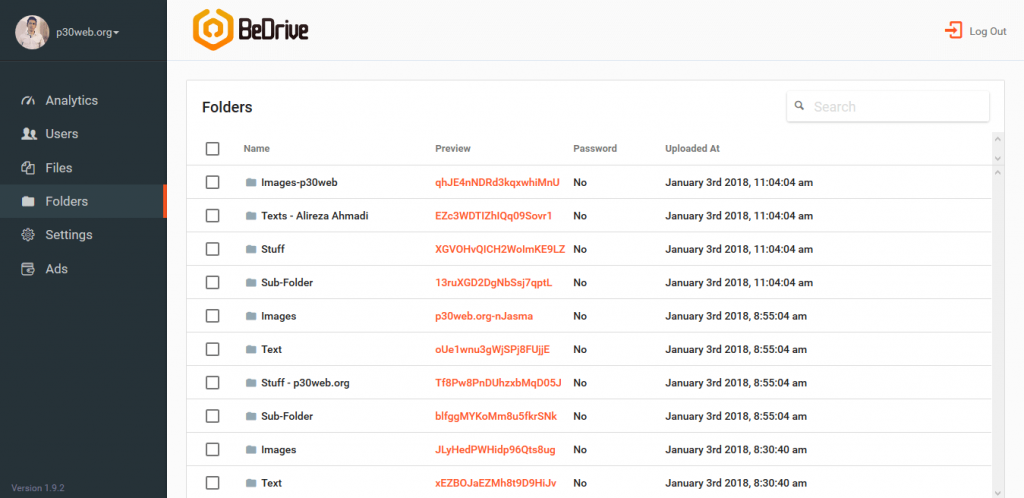Click folder icon of Stuff - p30web.org row
Image resolution: width=1024 pixels, height=498 pixels.
pos(251,382)
